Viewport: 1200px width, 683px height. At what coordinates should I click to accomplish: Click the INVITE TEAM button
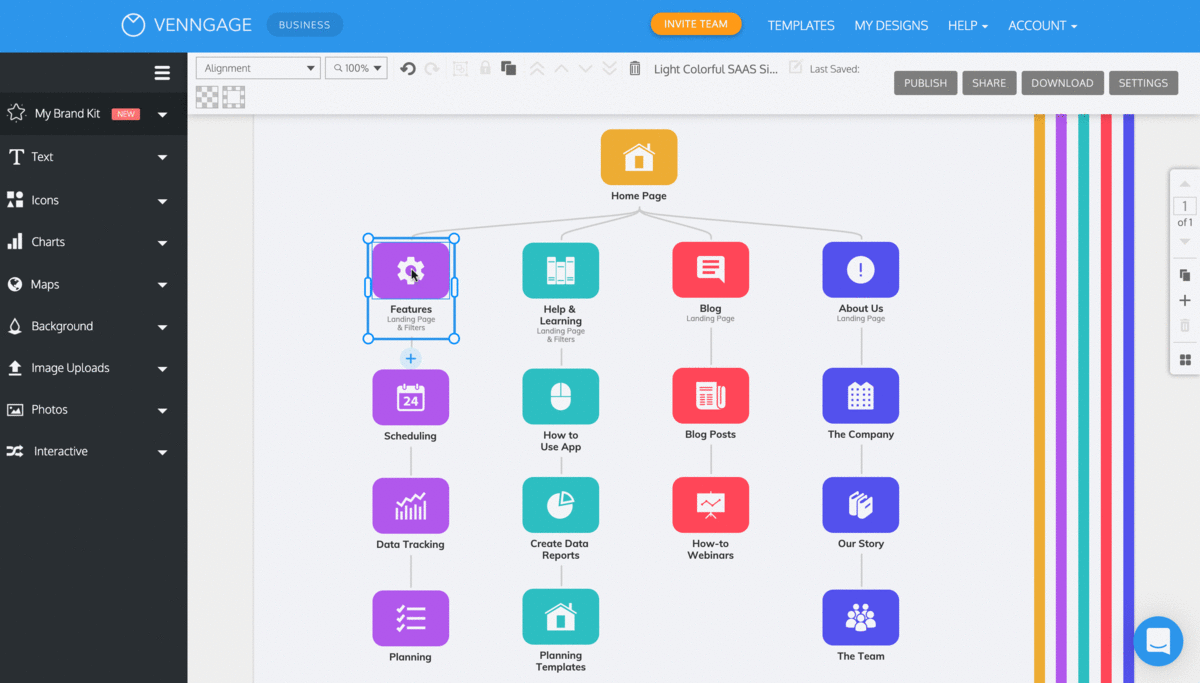point(696,24)
